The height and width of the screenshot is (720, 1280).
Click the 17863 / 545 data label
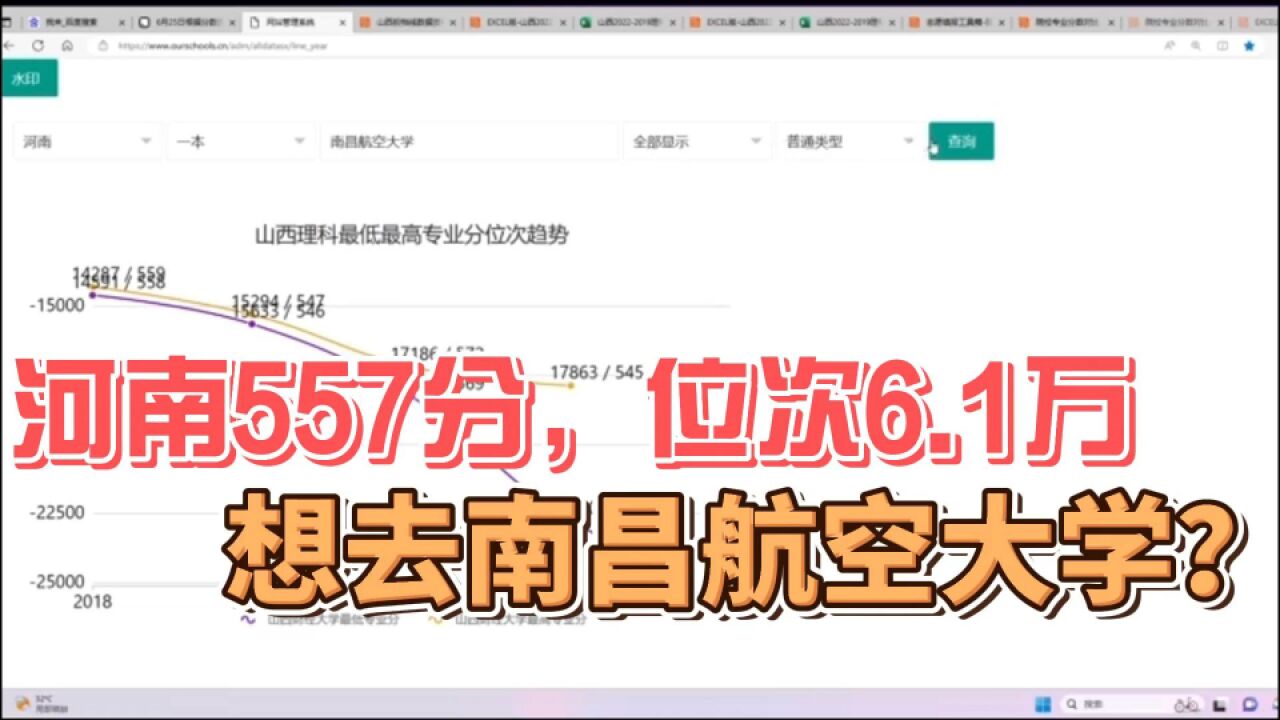[x=595, y=372]
